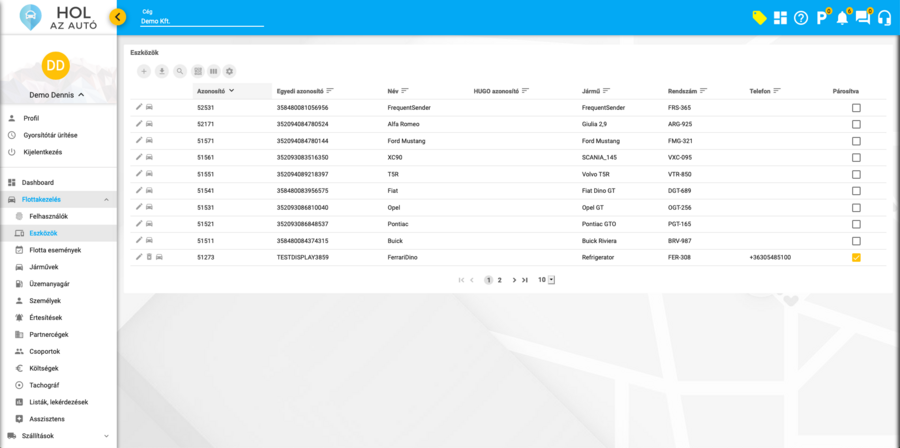Viewport: 900px width, 448px height.
Task: Open table settings gear icon
Action: (x=230, y=71)
